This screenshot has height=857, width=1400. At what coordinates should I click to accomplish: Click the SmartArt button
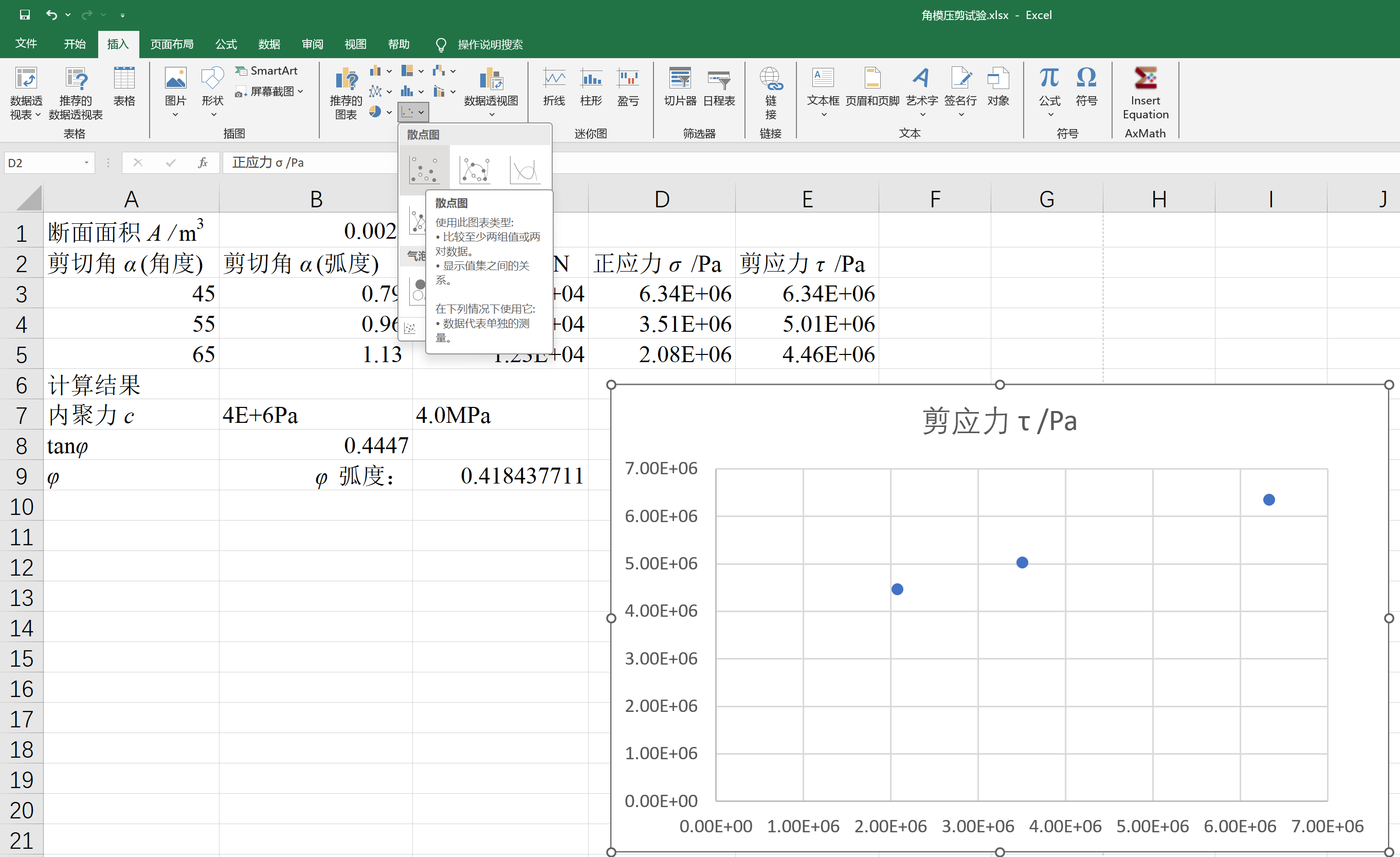(266, 70)
